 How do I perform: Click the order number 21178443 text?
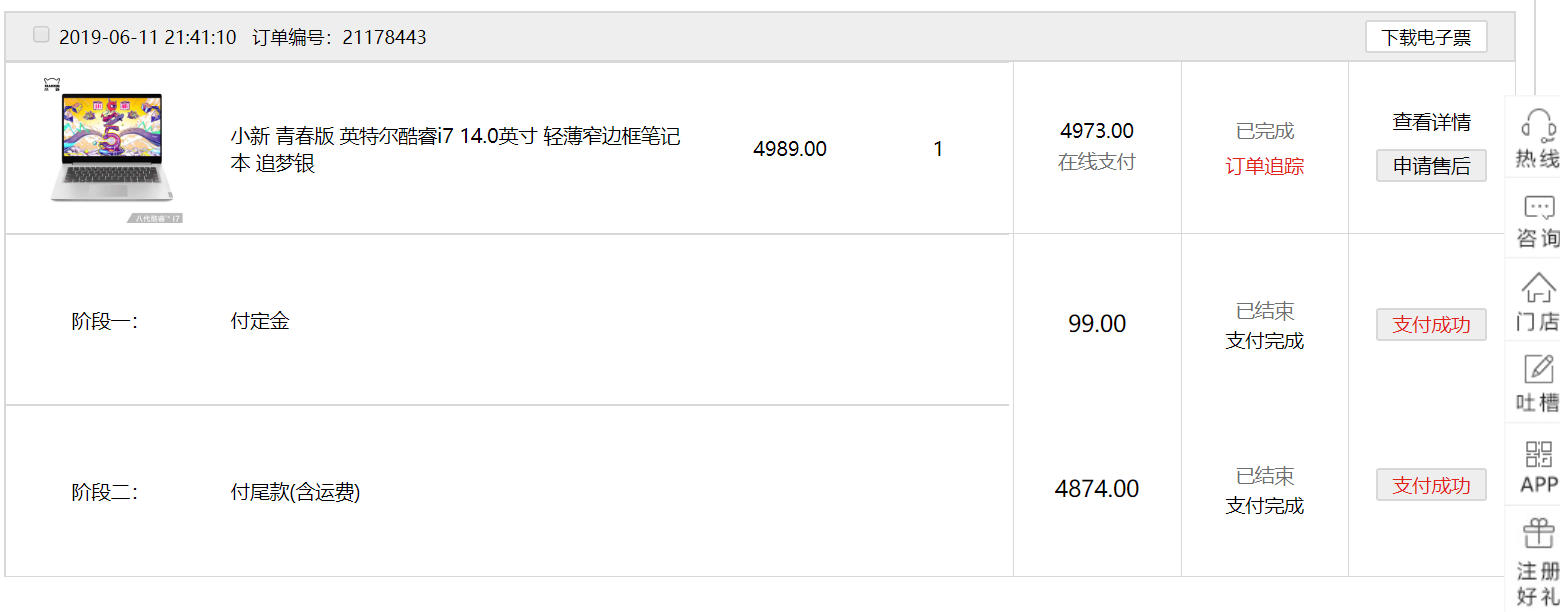[384, 38]
